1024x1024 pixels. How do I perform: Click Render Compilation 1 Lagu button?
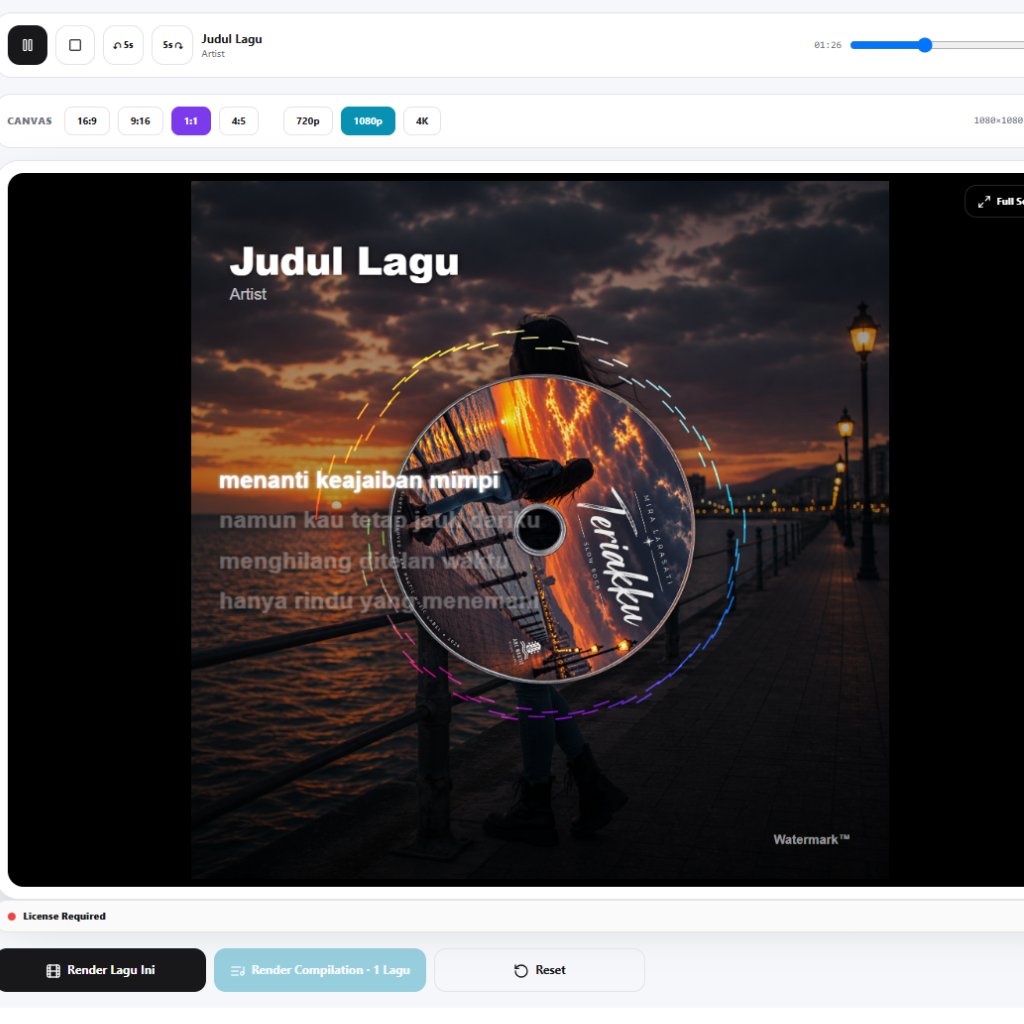(x=320, y=970)
